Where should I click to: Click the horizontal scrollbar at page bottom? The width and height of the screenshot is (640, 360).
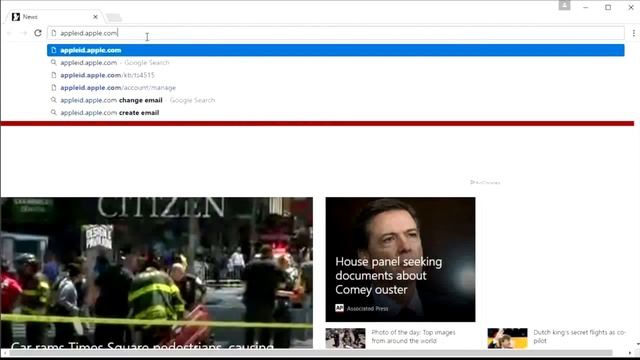tap(311, 353)
